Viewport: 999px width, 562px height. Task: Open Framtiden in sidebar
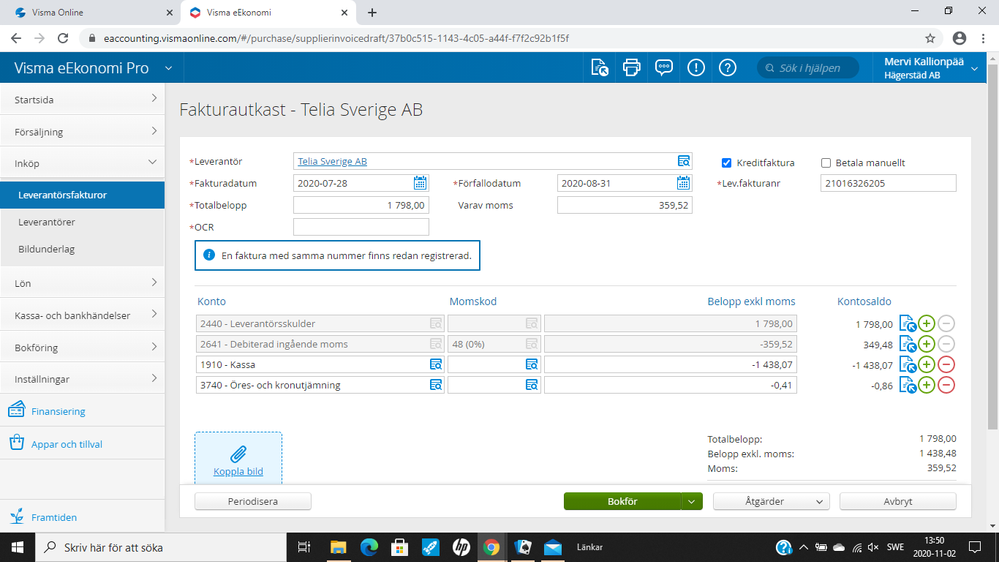[x=54, y=517]
